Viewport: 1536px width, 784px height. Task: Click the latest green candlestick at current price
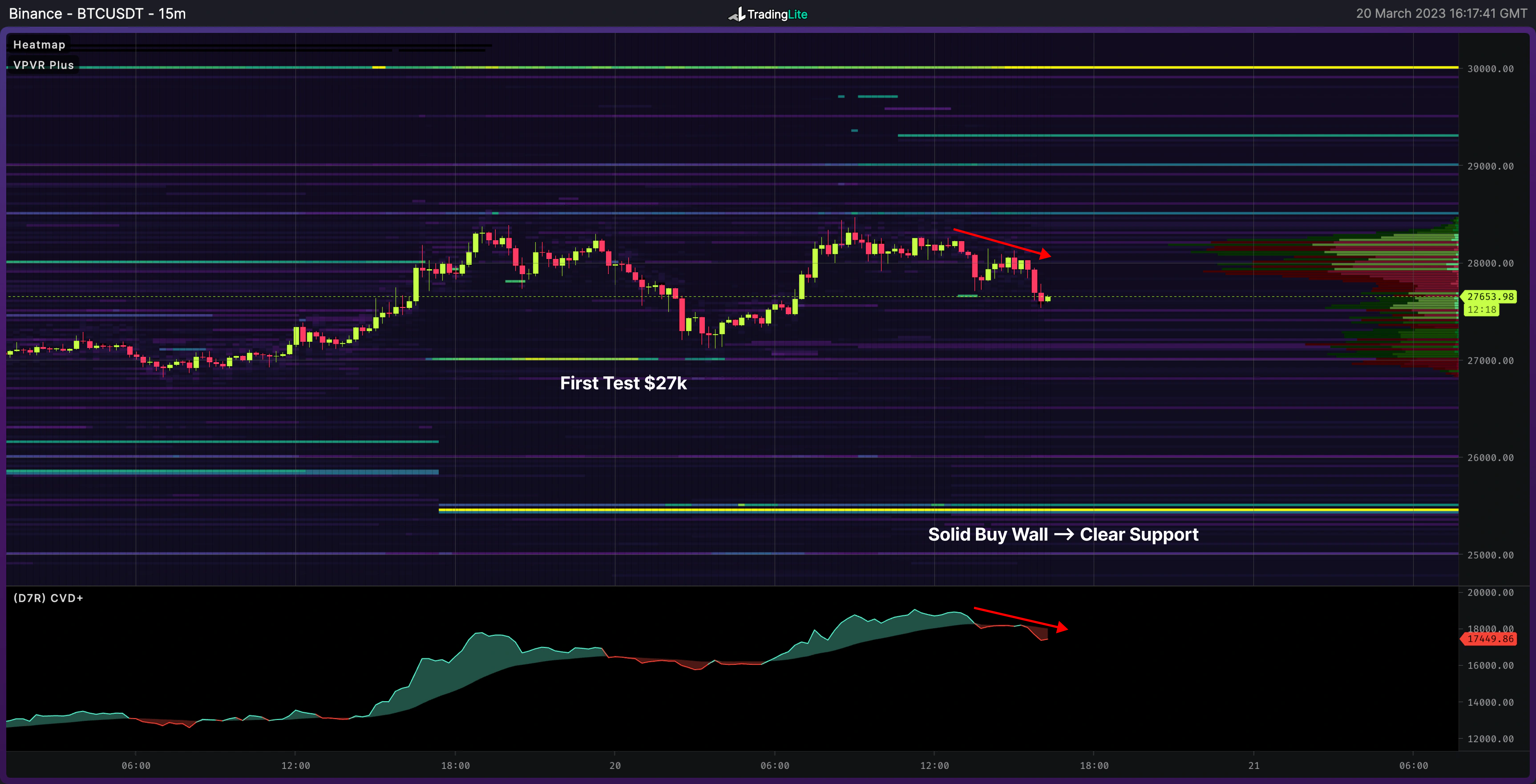[x=1048, y=299]
